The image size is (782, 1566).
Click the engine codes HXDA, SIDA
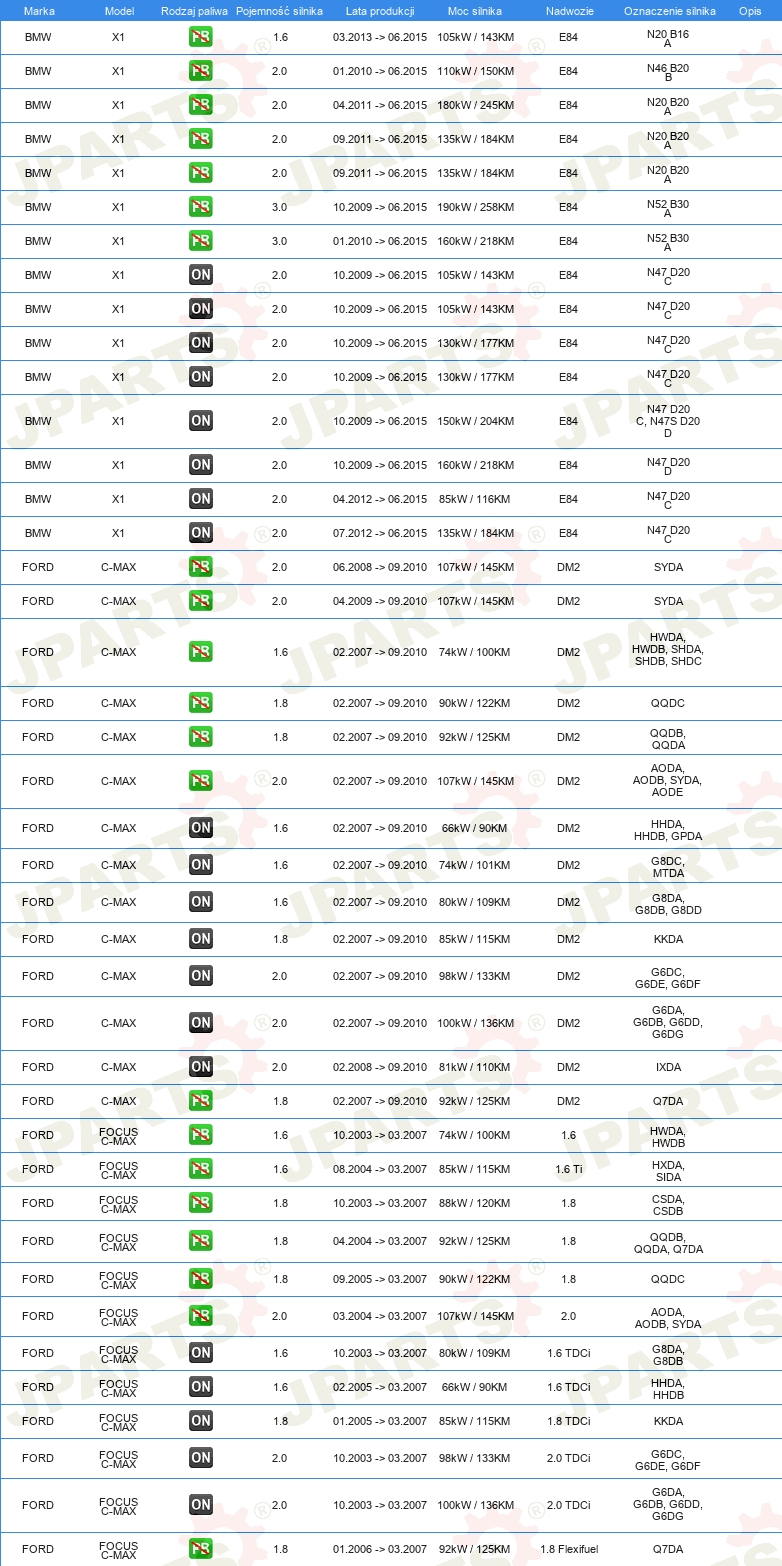tap(668, 1169)
